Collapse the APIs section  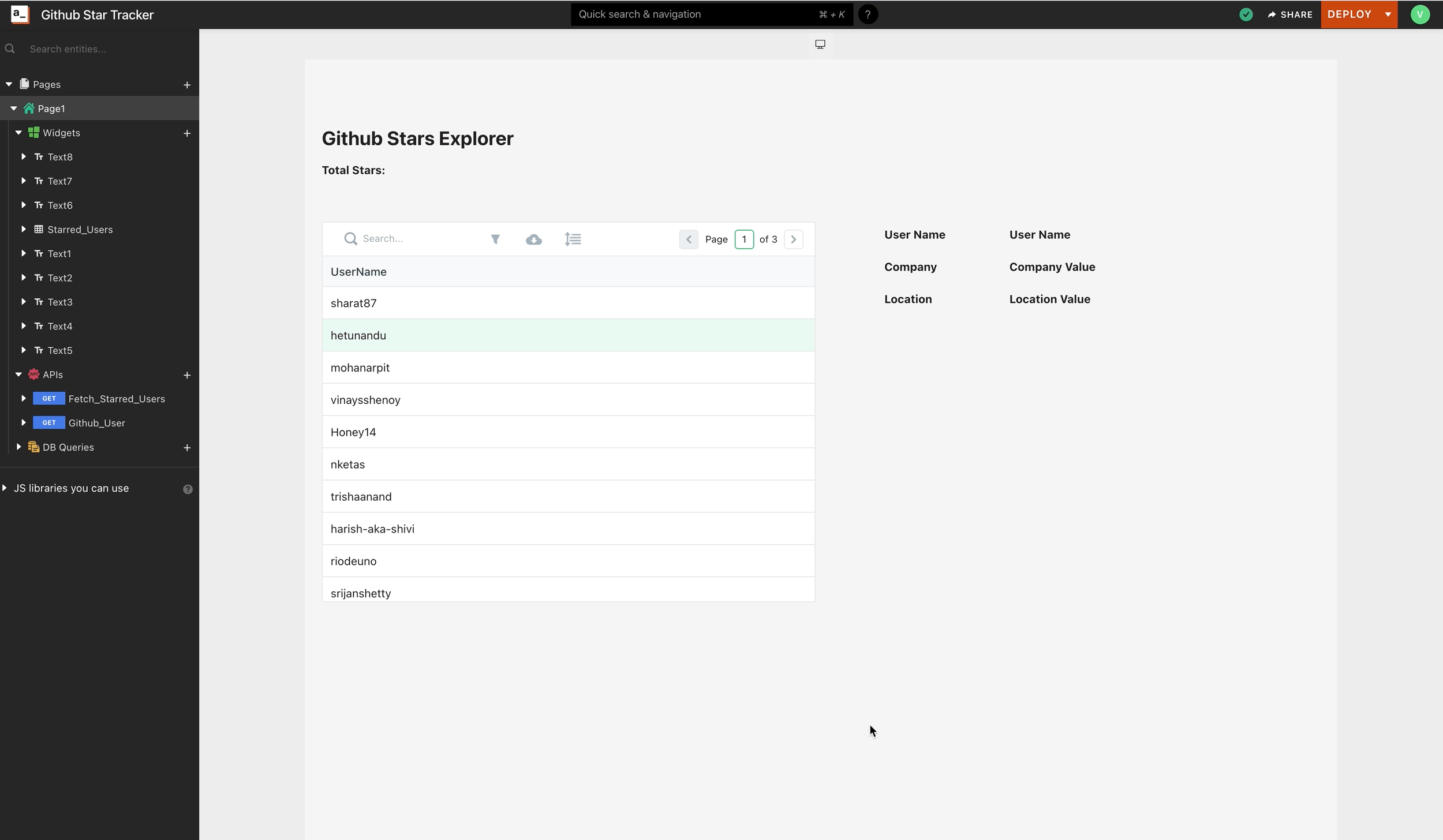point(19,374)
